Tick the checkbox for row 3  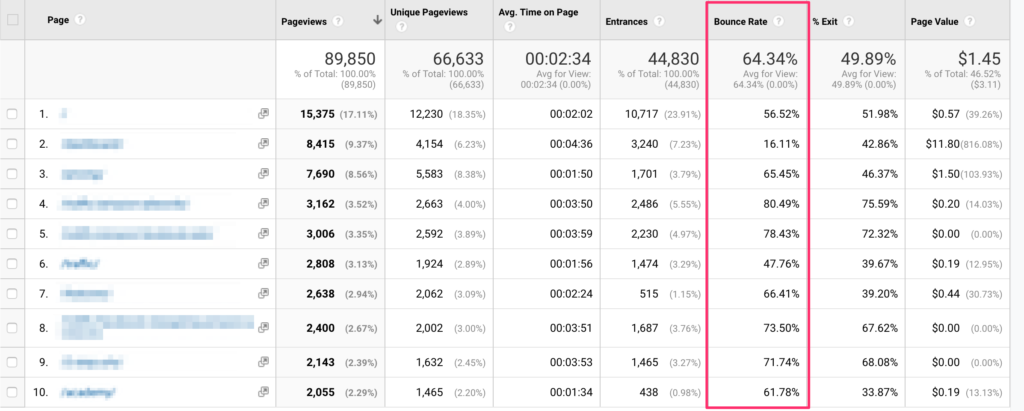click(x=12, y=174)
